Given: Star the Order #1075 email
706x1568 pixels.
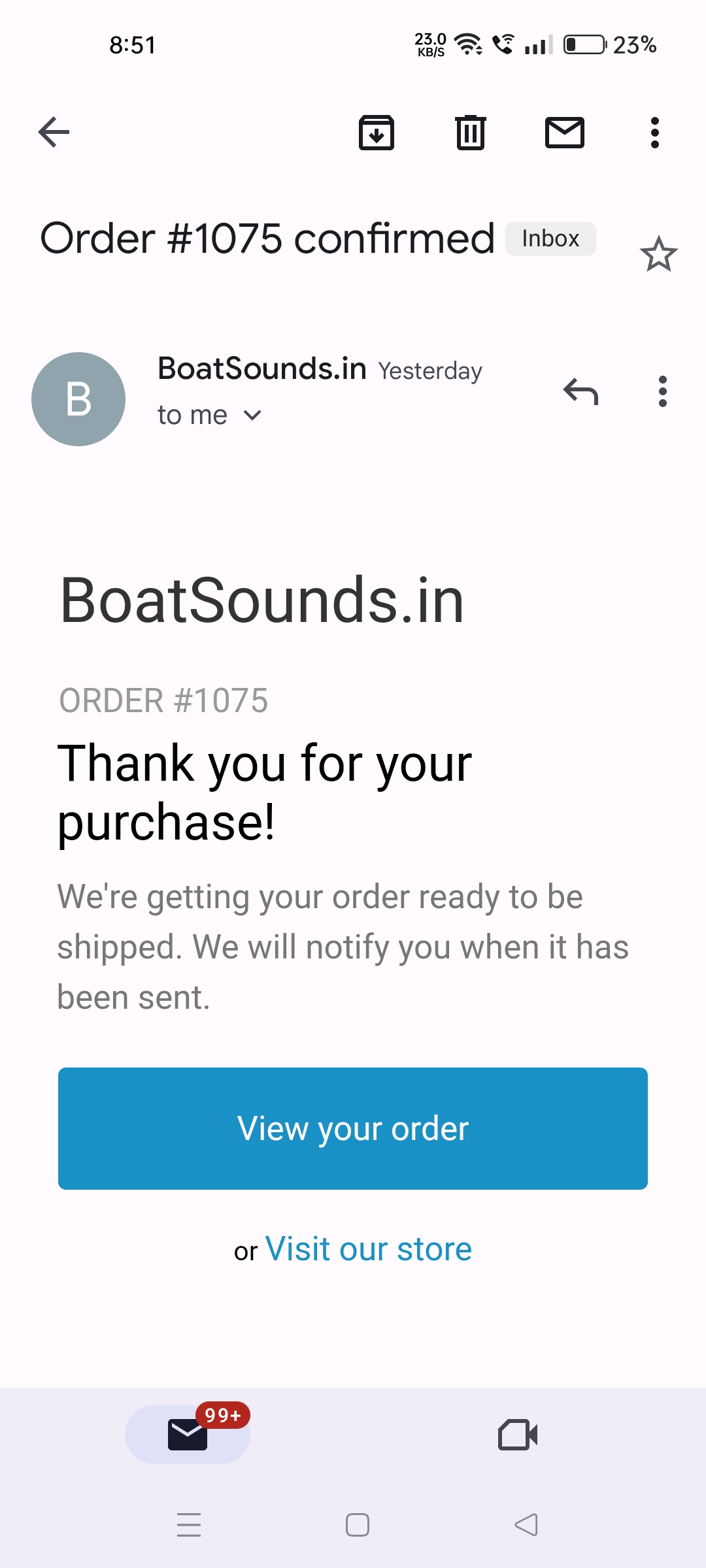Looking at the screenshot, I should [658, 254].
